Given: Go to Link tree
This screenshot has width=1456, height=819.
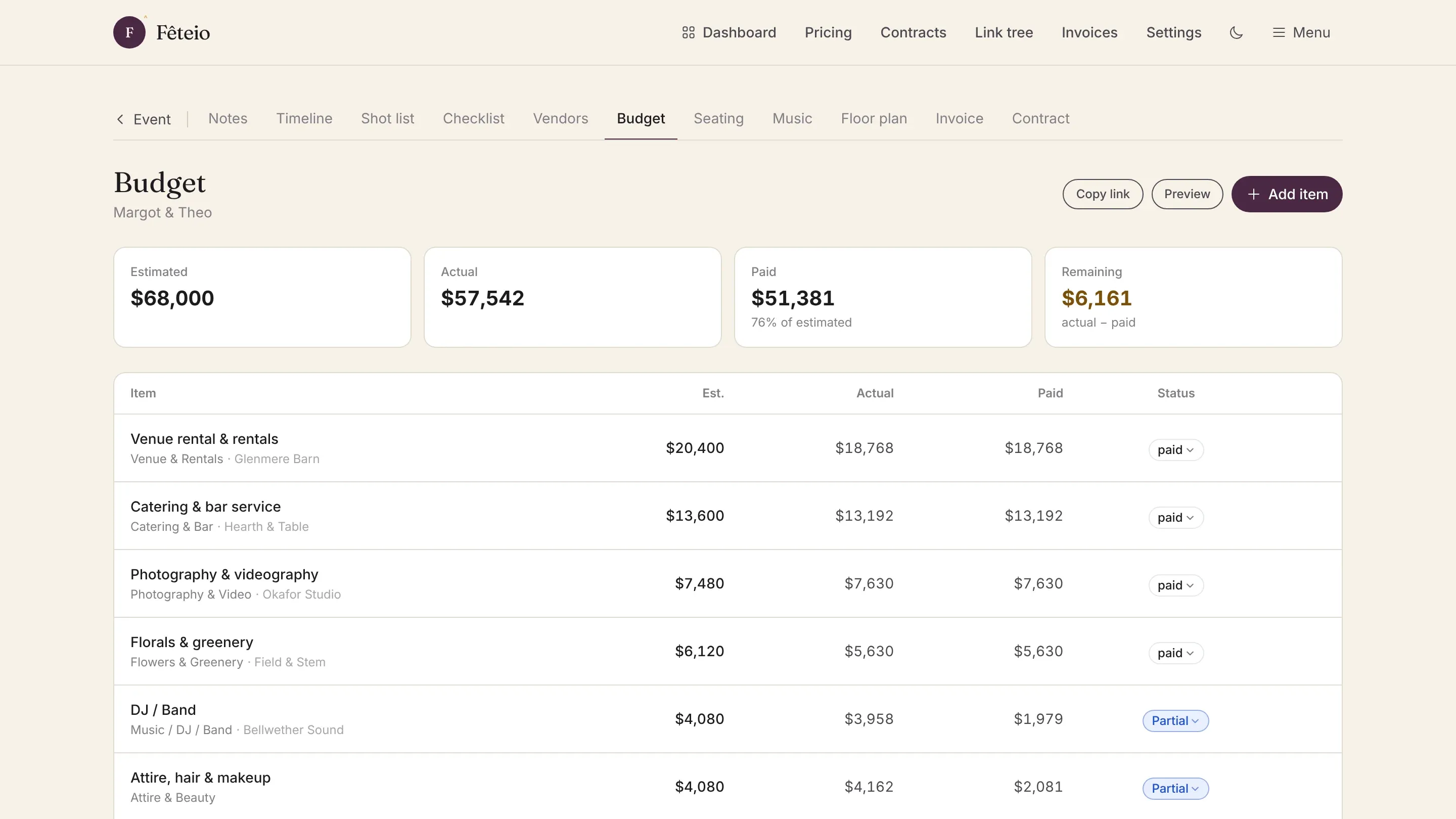Looking at the screenshot, I should point(1004,33).
